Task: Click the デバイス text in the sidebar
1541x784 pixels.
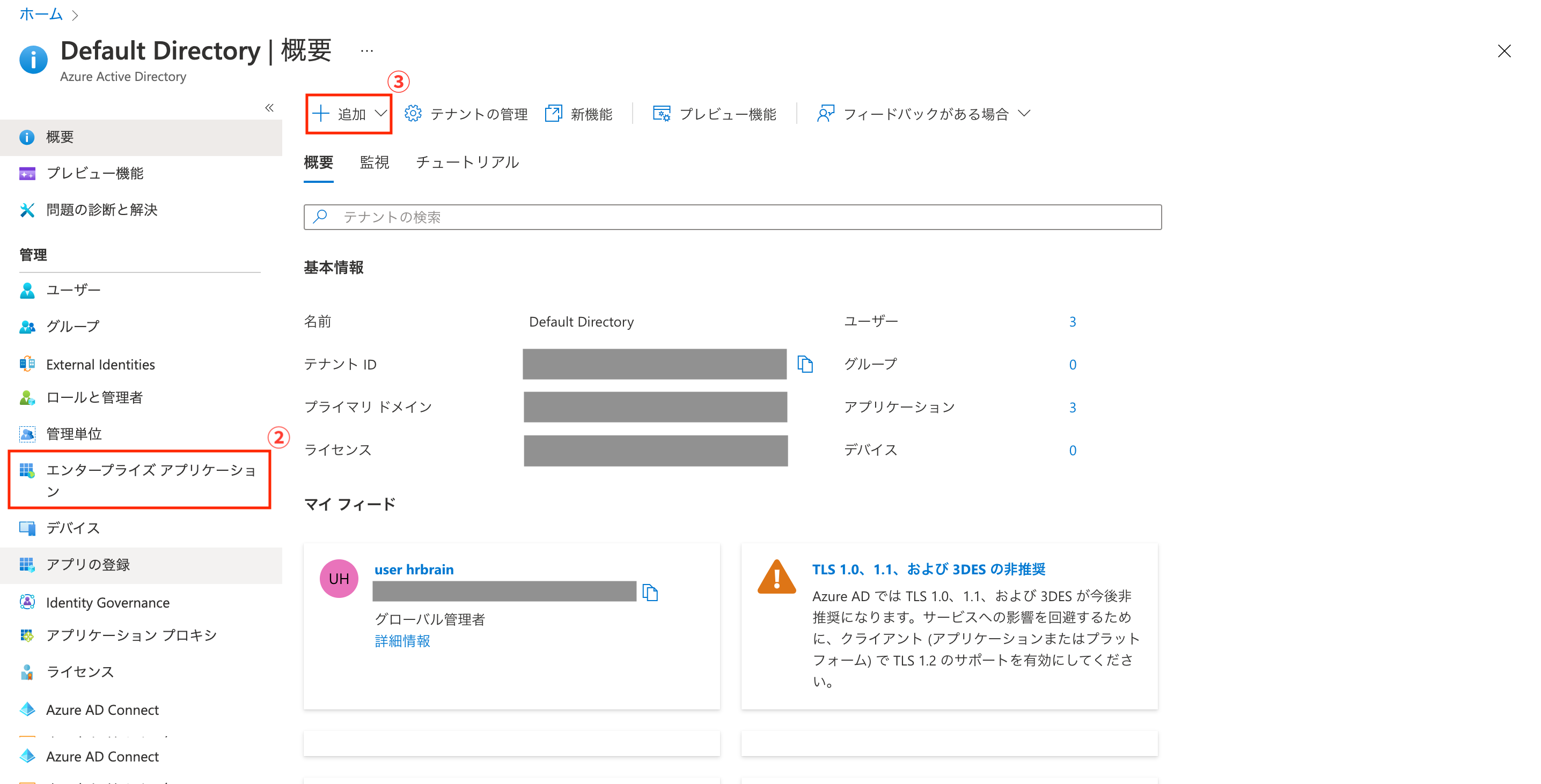Action: (73, 528)
